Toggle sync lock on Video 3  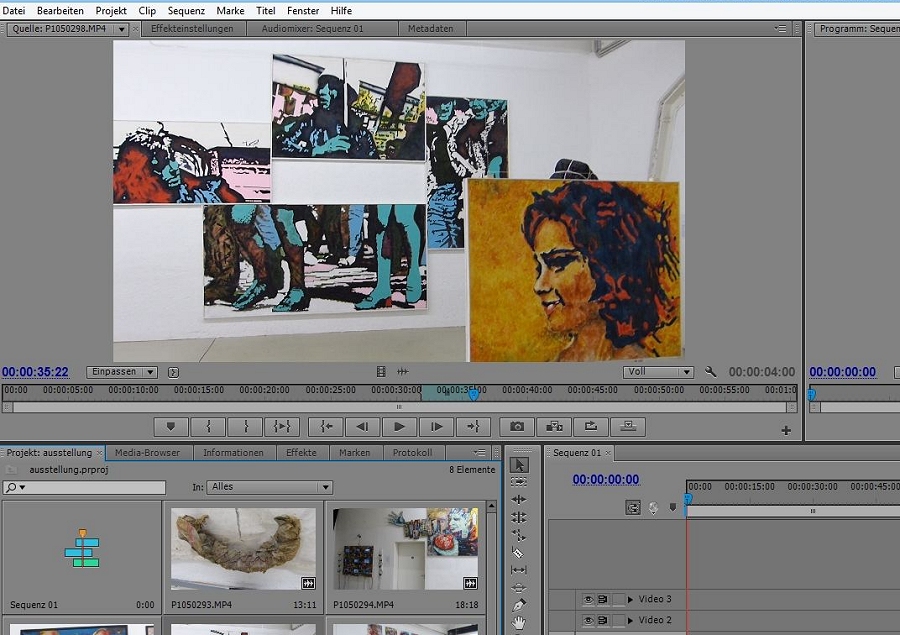603,599
